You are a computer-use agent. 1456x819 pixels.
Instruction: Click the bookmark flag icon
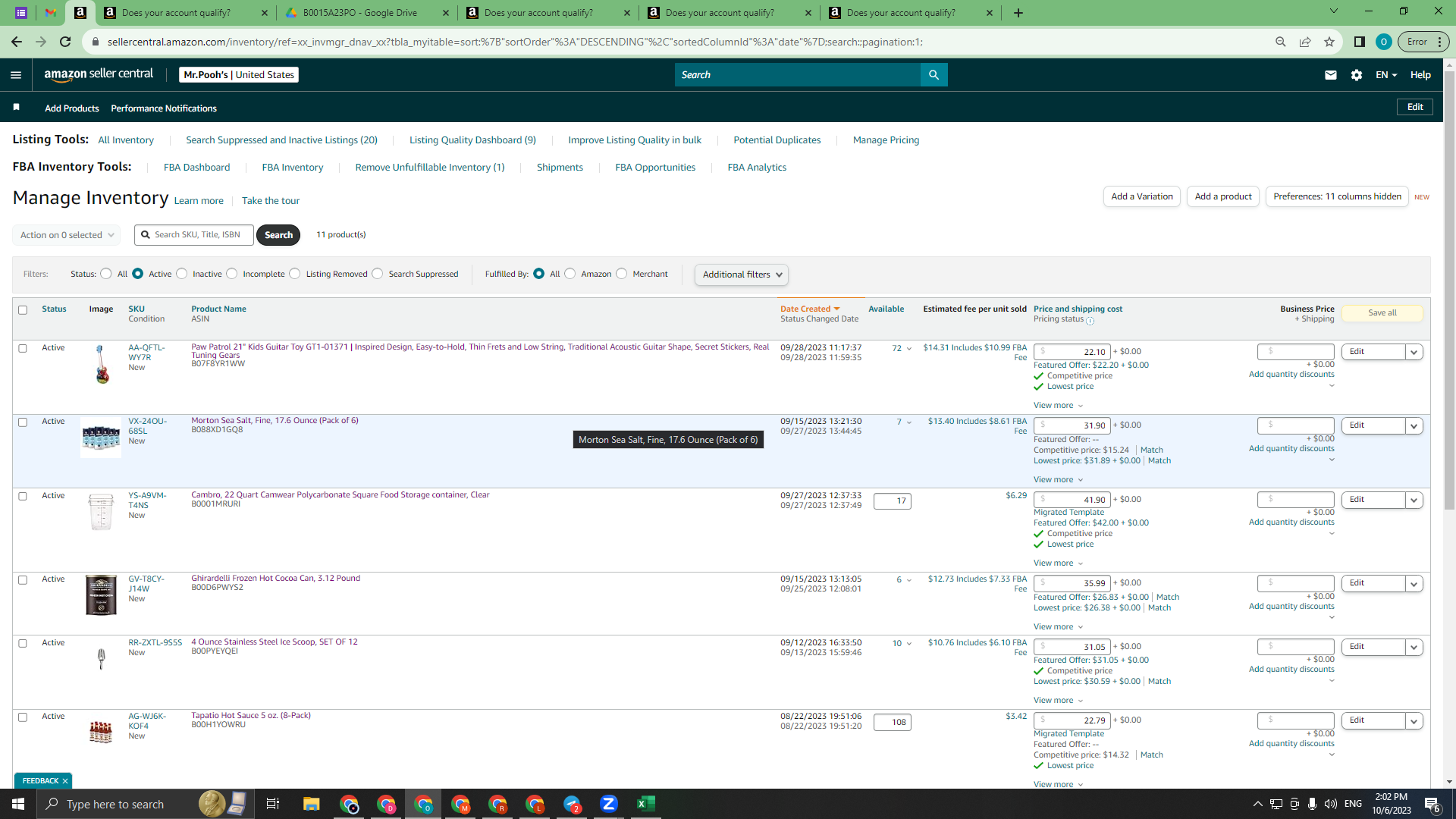click(16, 107)
